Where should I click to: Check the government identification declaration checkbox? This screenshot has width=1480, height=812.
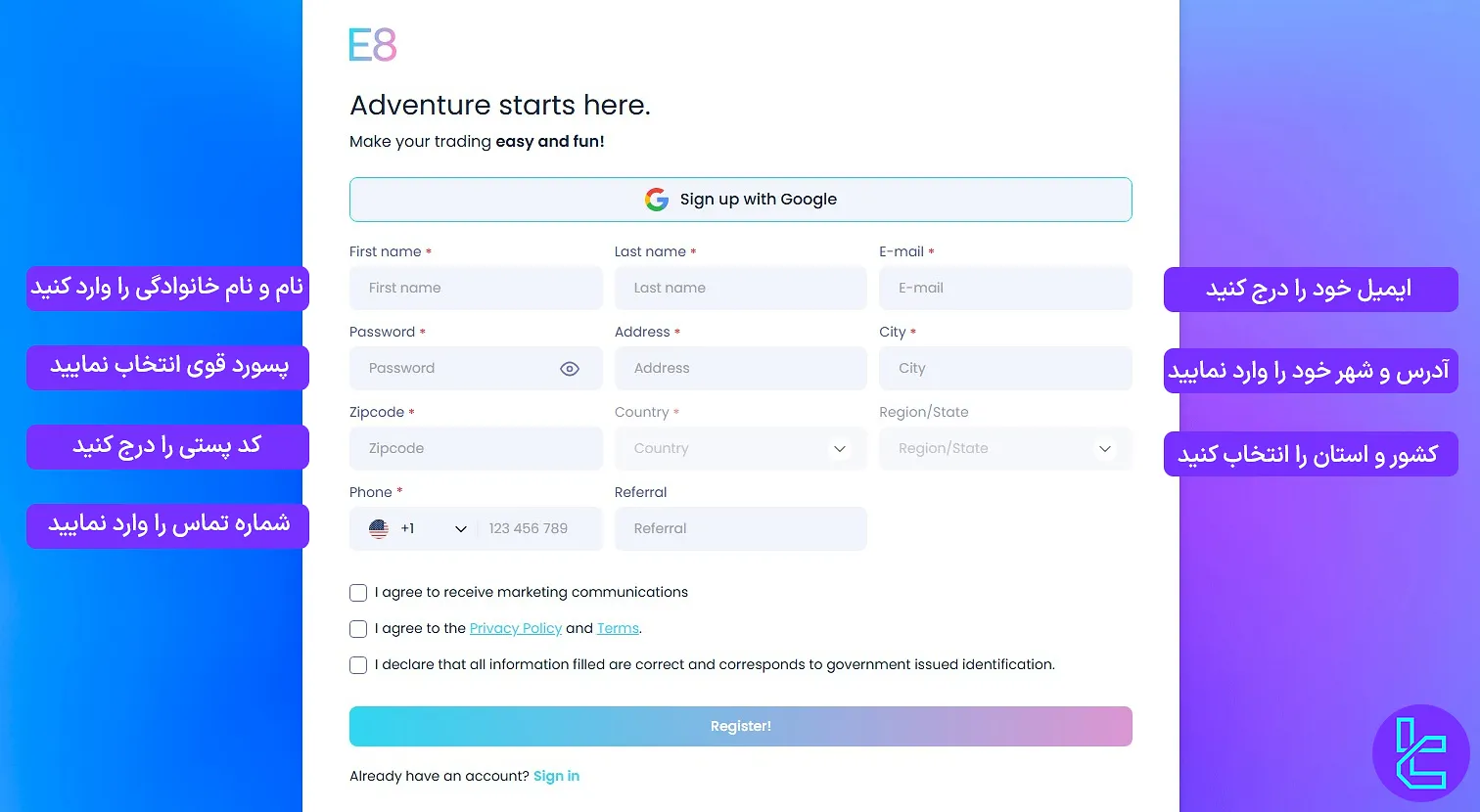tap(358, 665)
